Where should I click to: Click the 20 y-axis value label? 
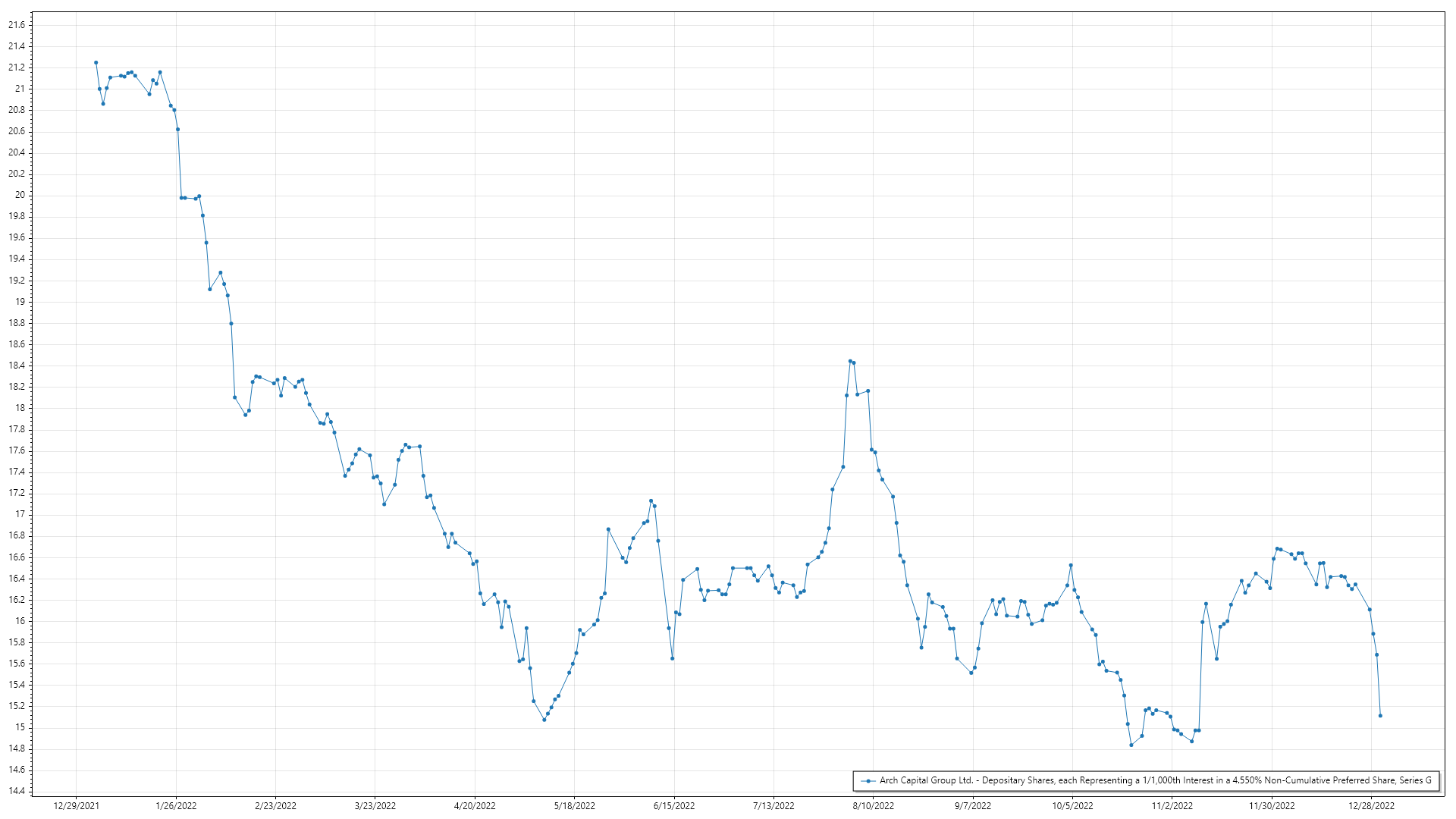click(20, 195)
